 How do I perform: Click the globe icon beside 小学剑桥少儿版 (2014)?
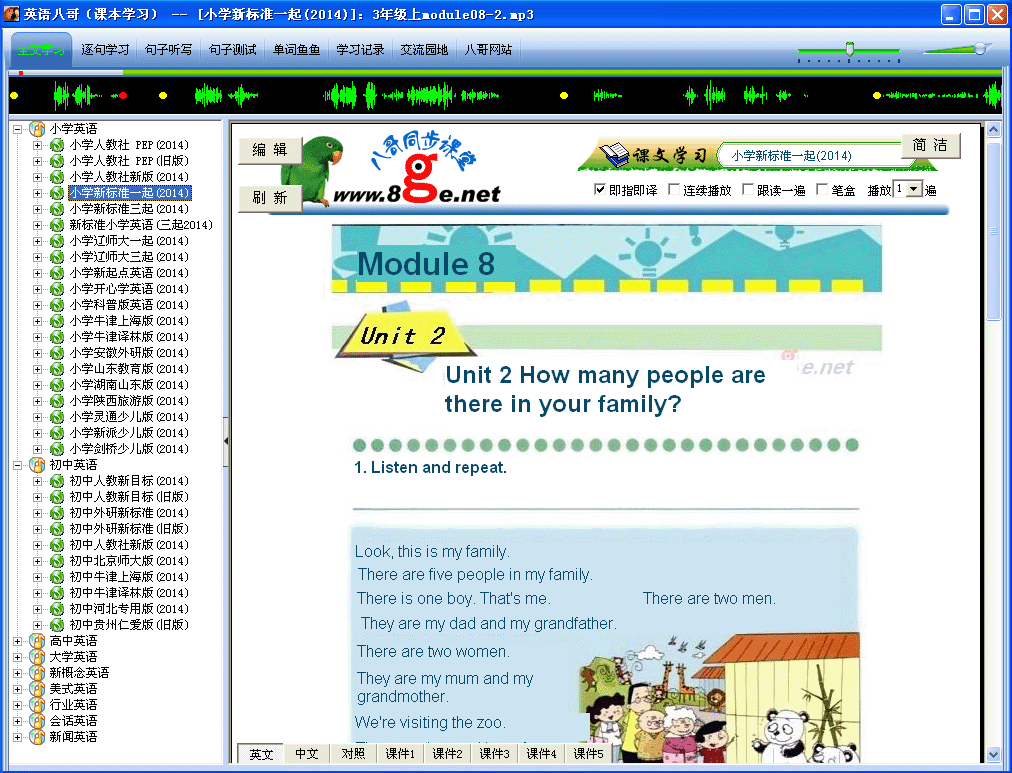[x=57, y=448]
